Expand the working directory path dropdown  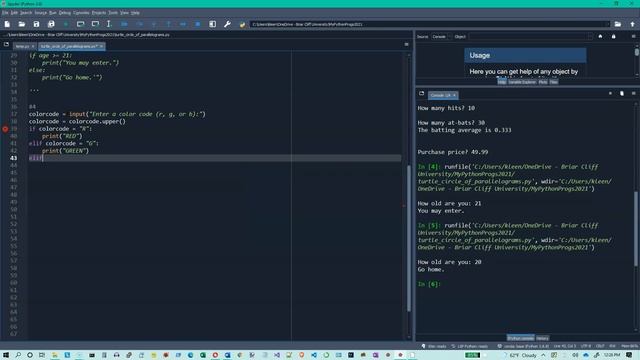[607, 24]
